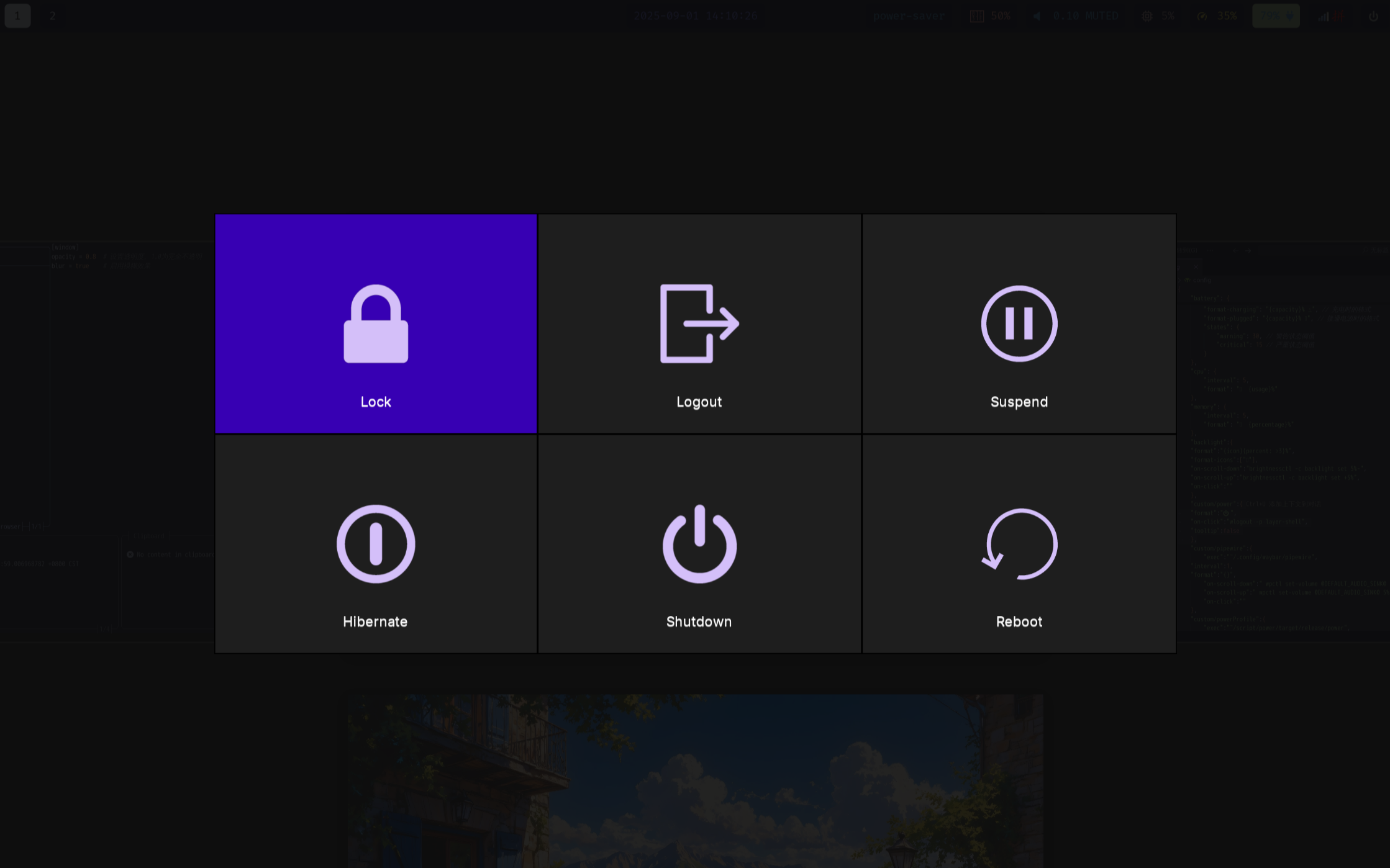Switch to workspace 1
The width and height of the screenshot is (1390, 868).
[x=17, y=16]
